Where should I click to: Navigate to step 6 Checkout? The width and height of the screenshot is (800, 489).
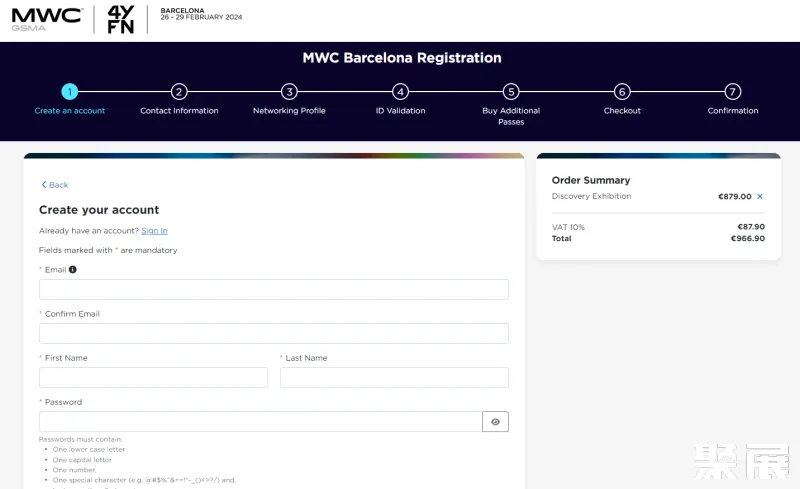[622, 91]
